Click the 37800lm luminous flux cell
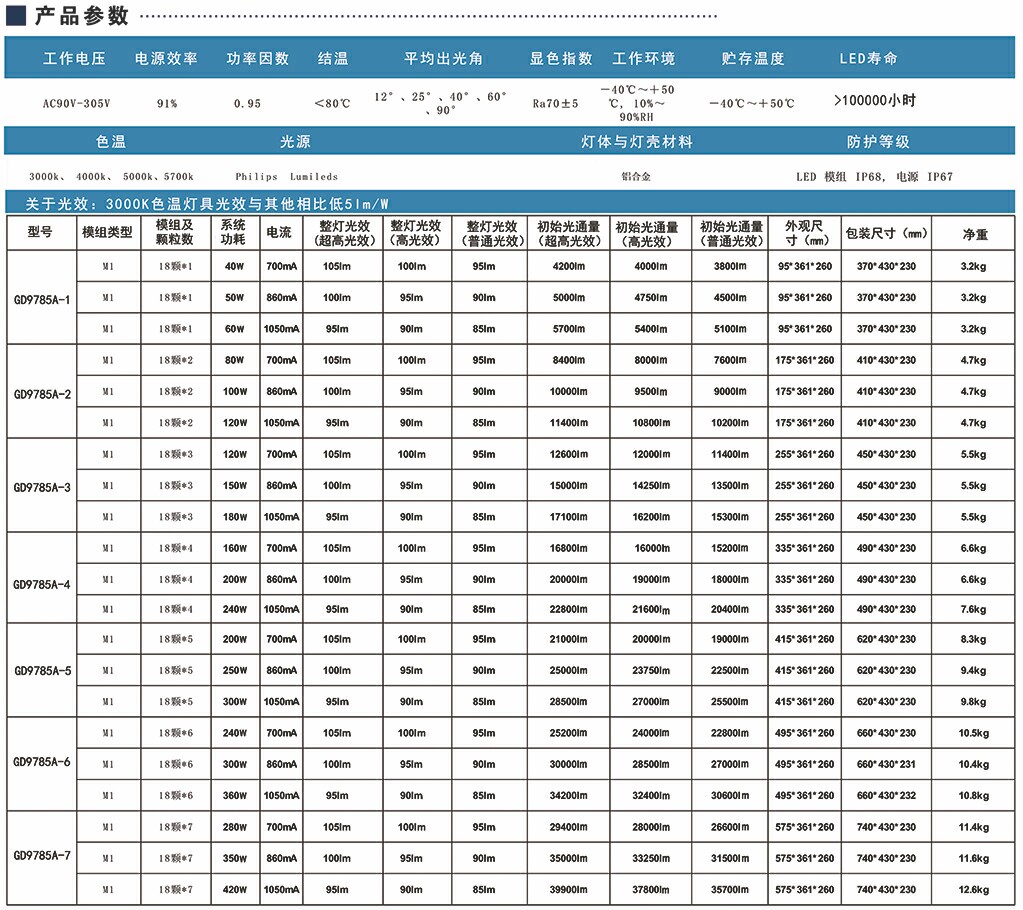1023x910 pixels. (x=650, y=890)
